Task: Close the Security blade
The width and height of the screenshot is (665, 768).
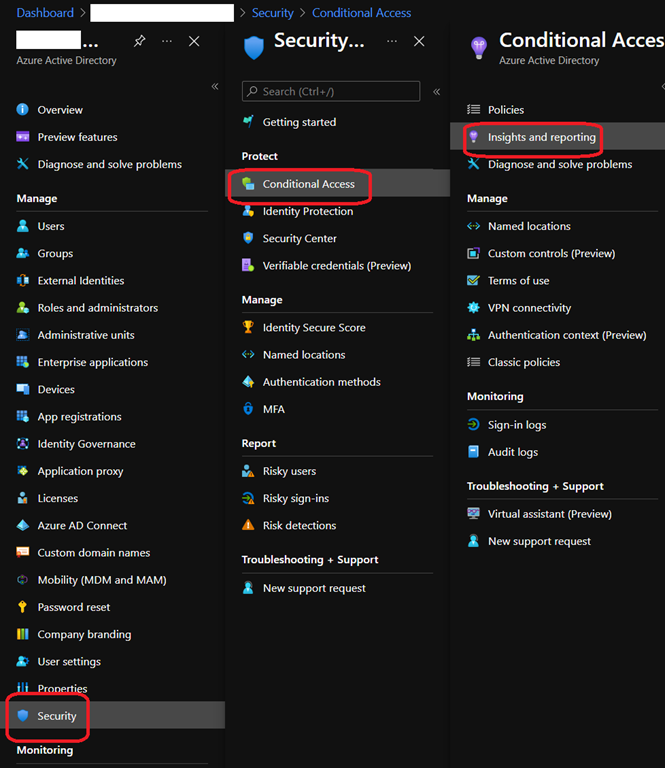Action: [419, 41]
